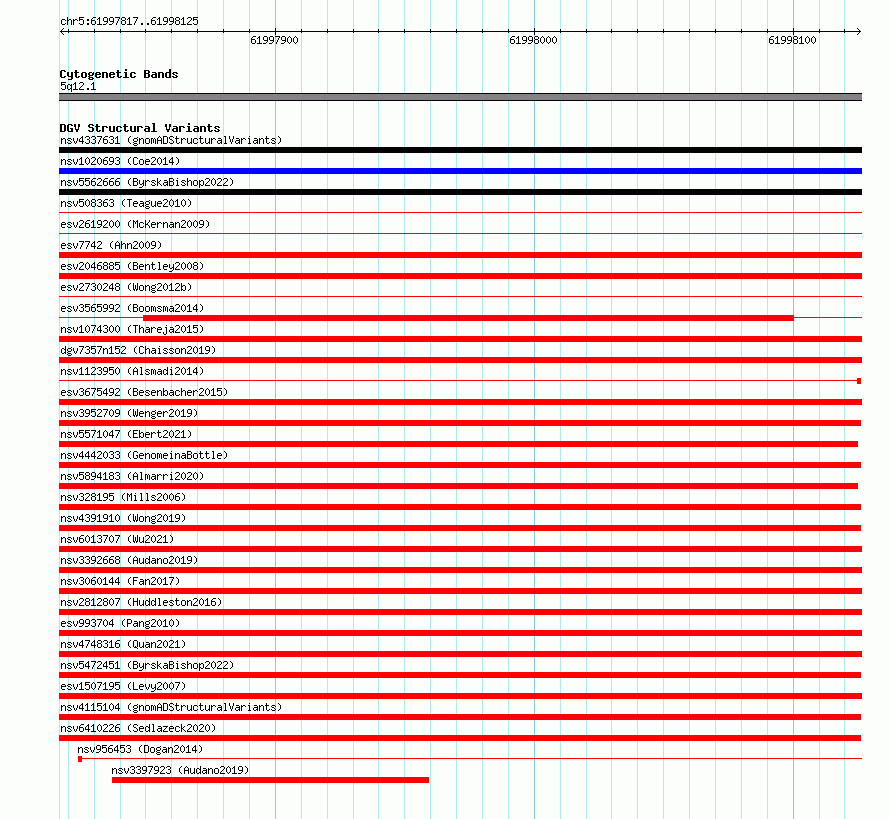Open the nsv1020693 (Coe2014) label
The image size is (890, 819).
(120, 161)
